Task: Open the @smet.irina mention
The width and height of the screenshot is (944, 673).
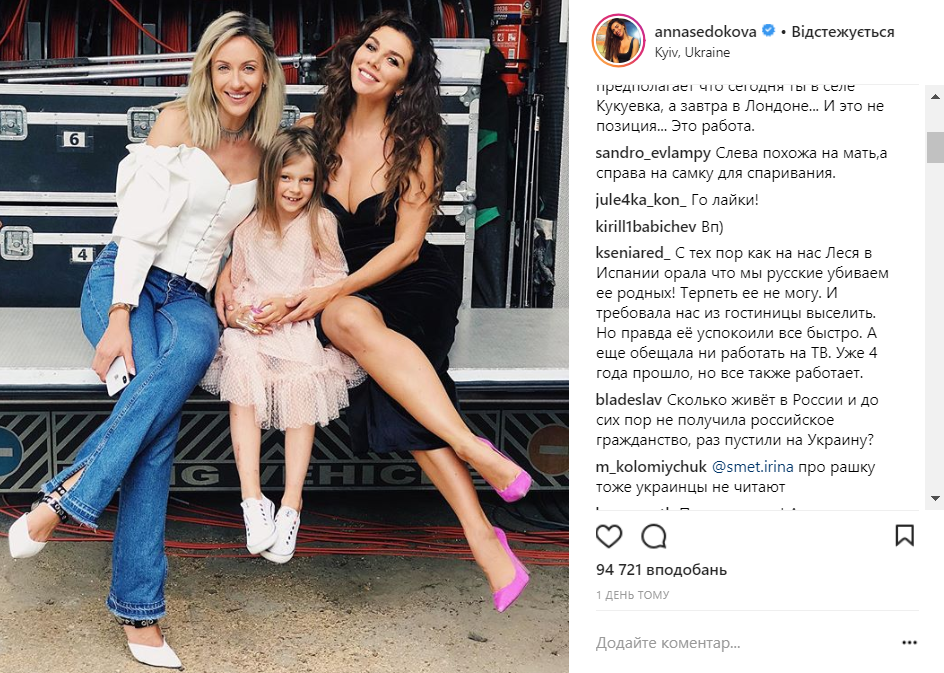Action: (753, 467)
